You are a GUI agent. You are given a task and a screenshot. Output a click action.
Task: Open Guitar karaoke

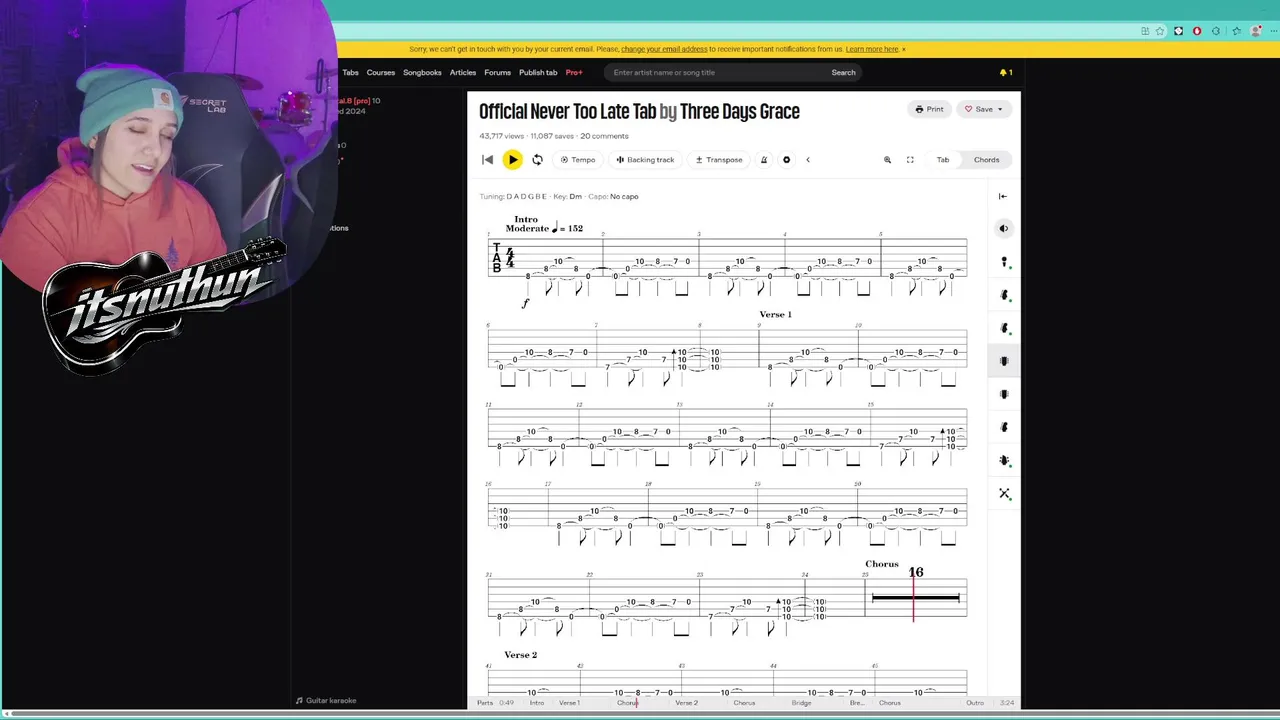click(326, 700)
